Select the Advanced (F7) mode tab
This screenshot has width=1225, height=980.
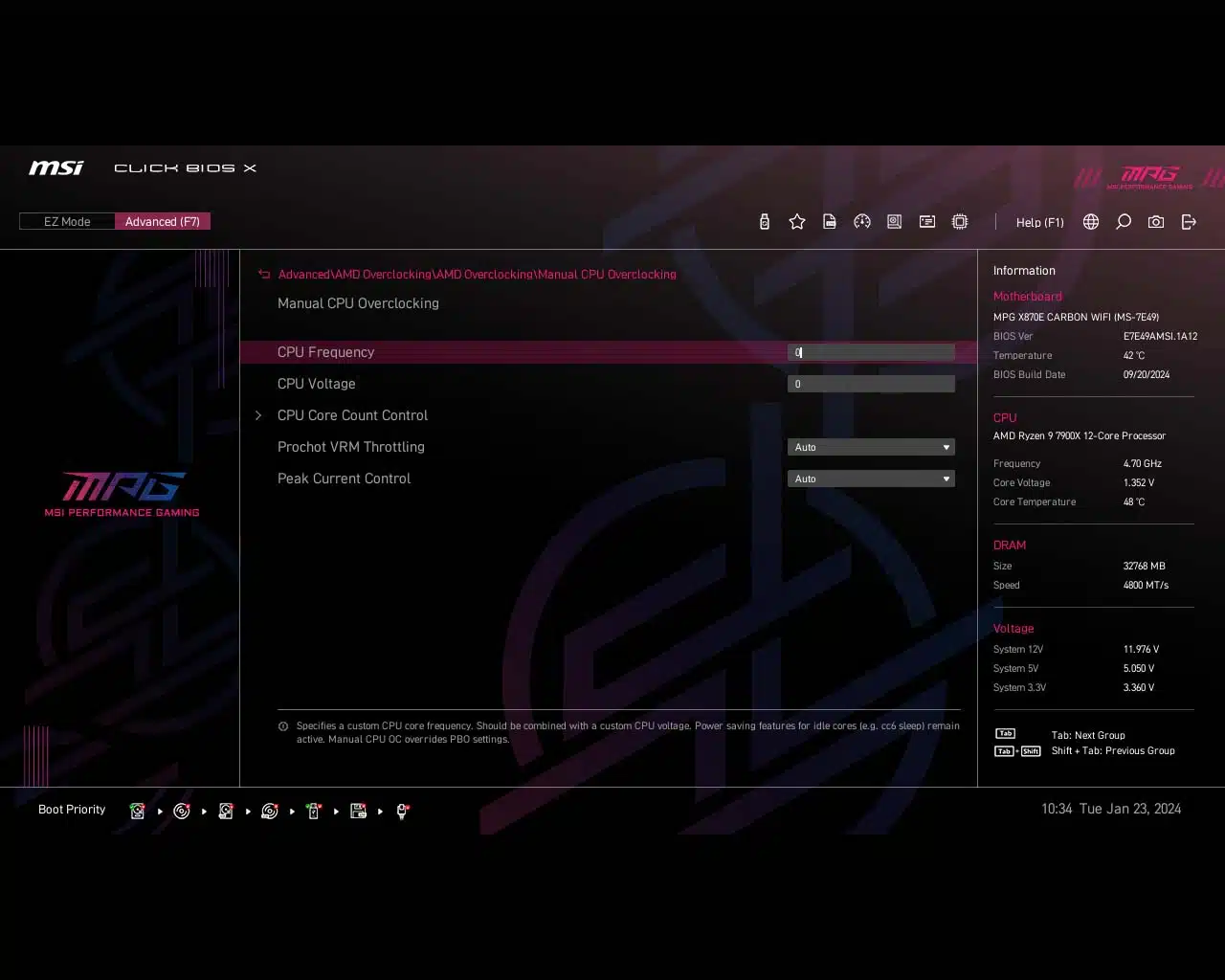[163, 222]
